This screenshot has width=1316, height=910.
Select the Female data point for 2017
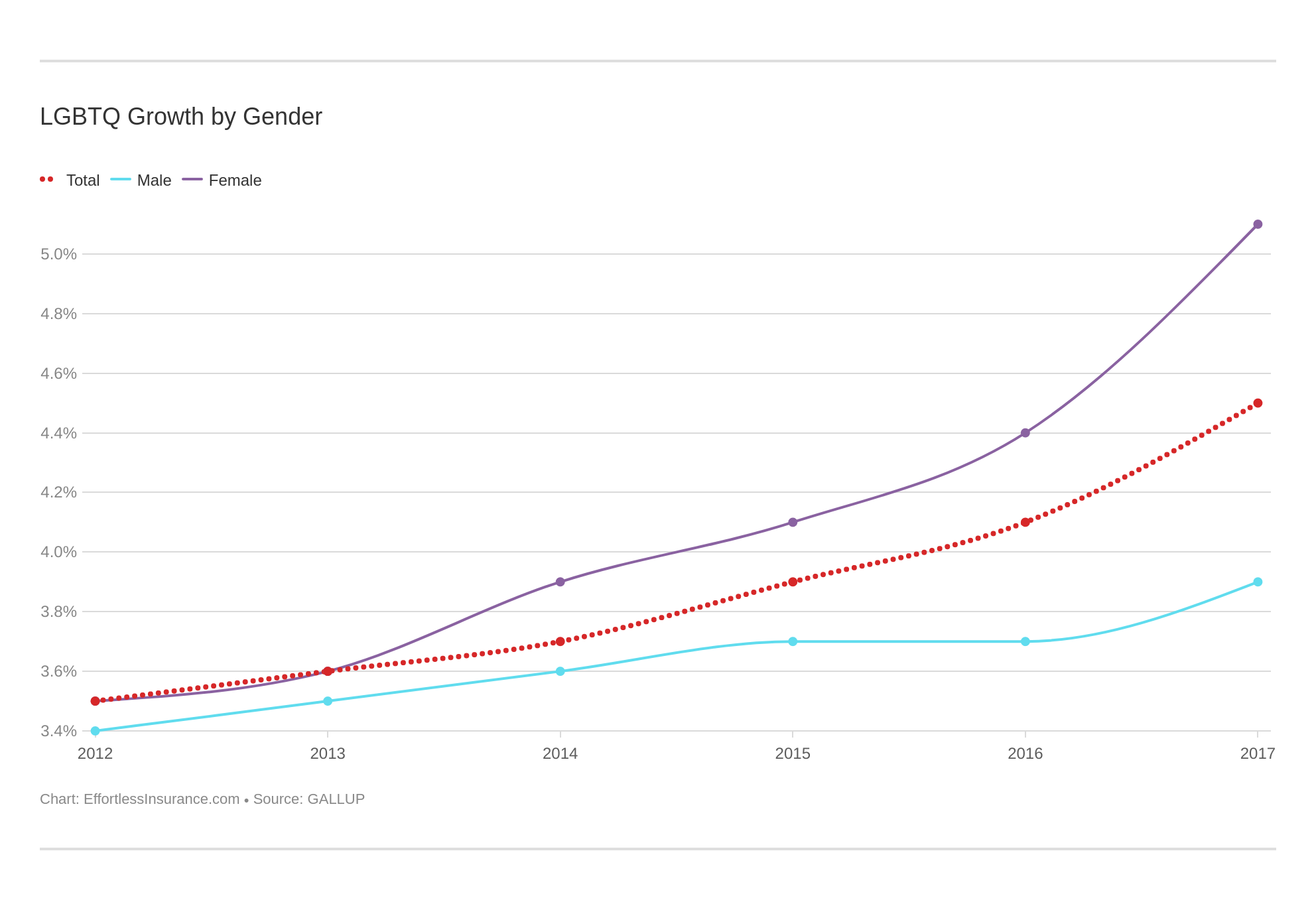(1258, 224)
